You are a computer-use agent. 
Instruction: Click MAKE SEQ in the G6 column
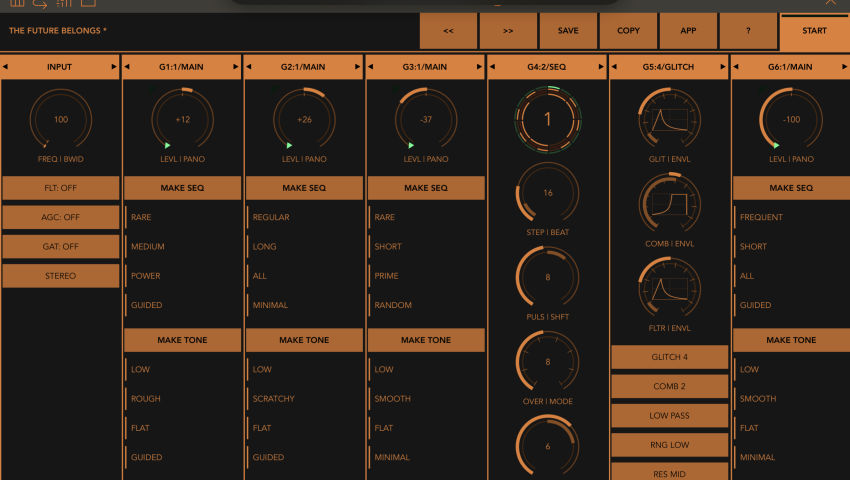791,188
